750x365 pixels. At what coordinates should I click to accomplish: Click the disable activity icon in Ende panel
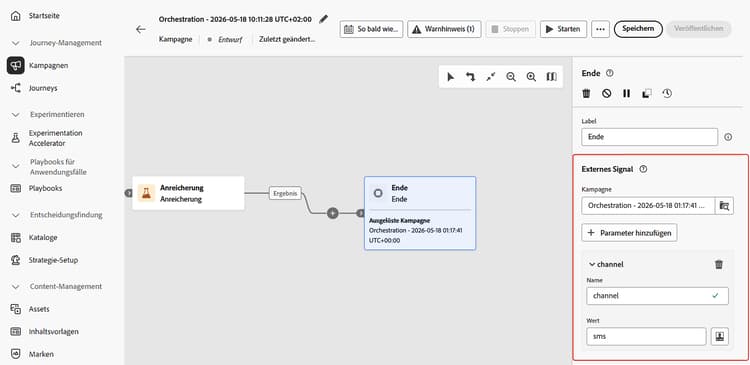tap(607, 94)
